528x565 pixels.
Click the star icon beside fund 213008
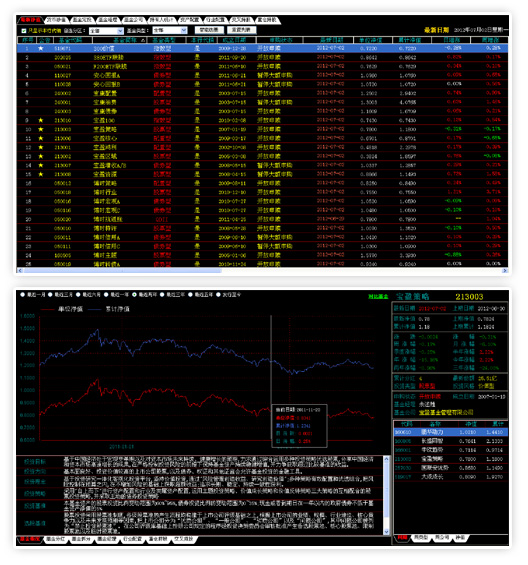pos(41,174)
